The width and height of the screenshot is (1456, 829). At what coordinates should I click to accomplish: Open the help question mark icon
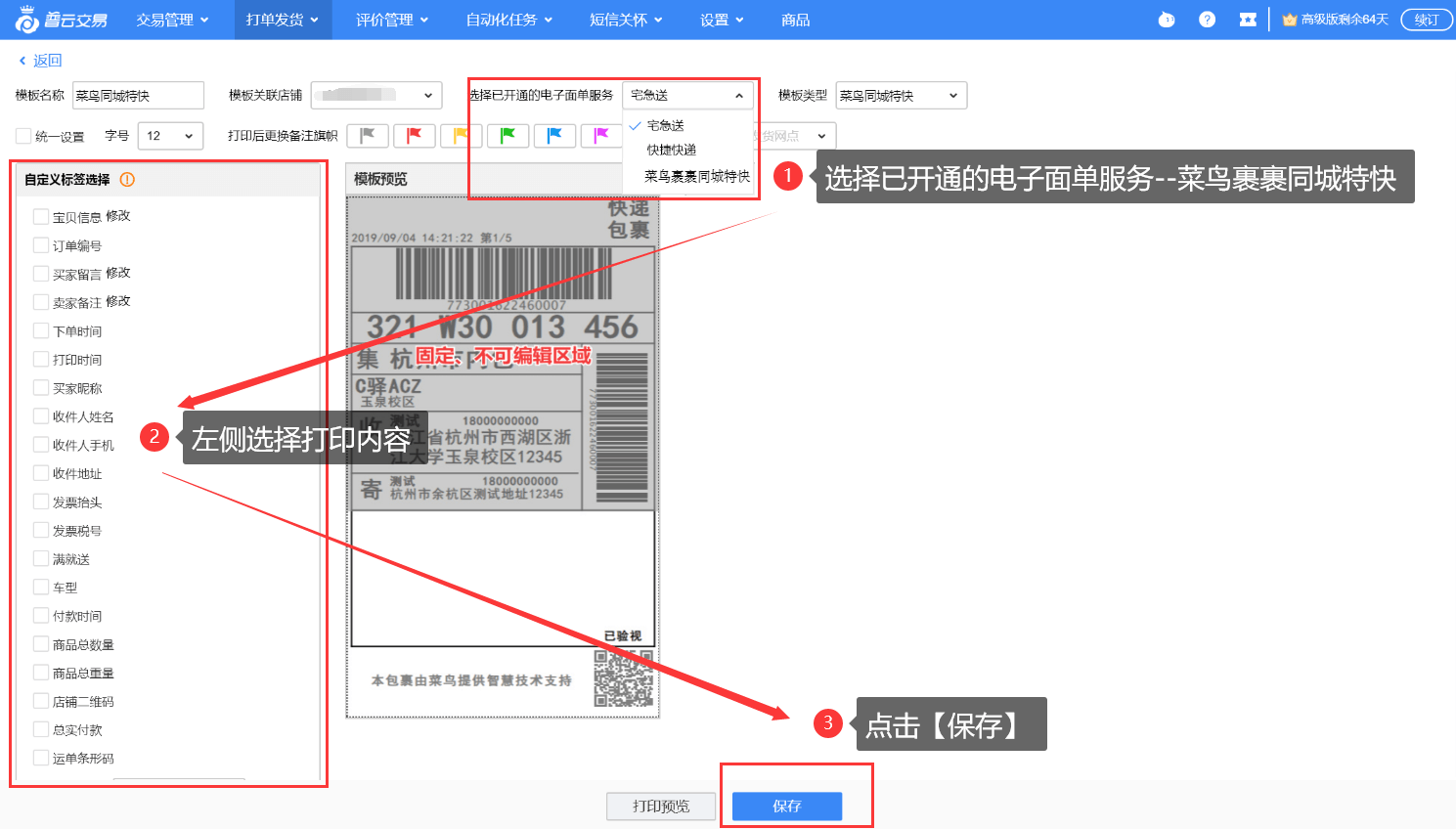point(1207,20)
